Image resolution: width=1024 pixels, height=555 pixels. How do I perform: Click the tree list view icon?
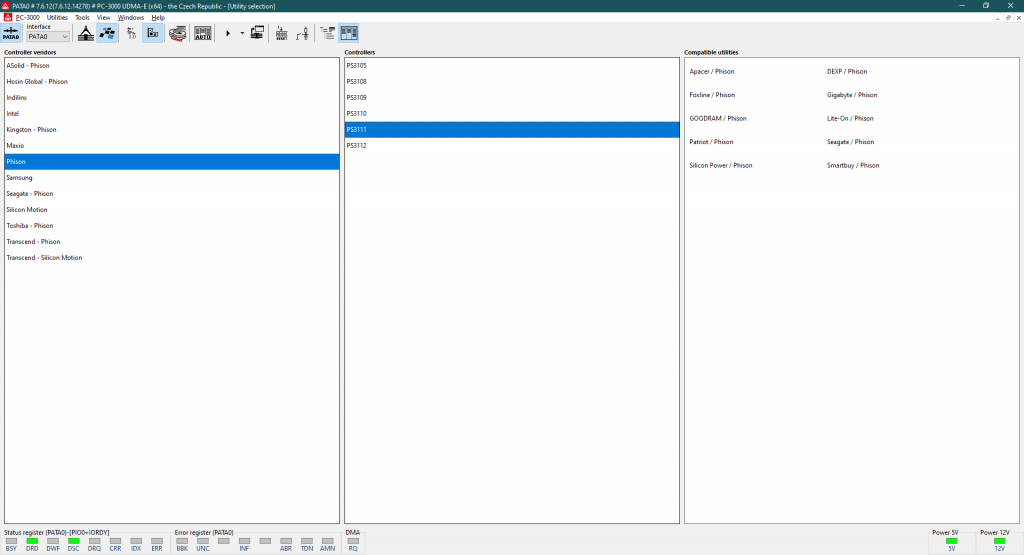point(327,33)
